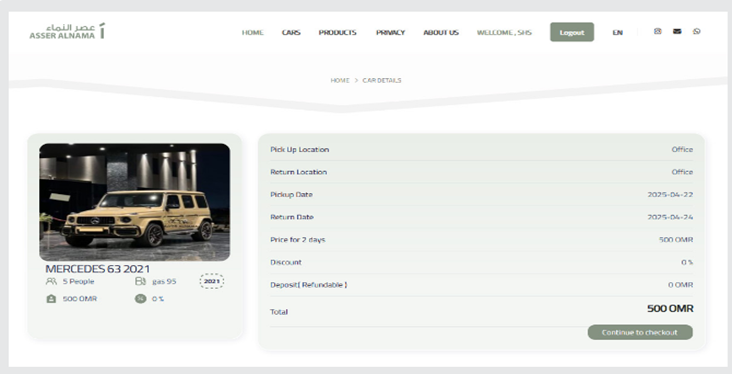This screenshot has height=374, width=732.
Task: Click the 5 People text
Action: coord(78,282)
